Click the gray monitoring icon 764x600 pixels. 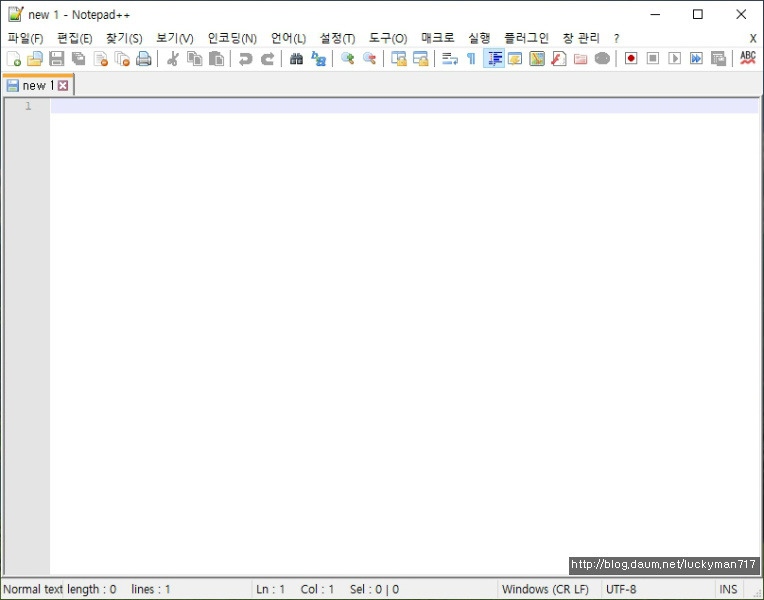tap(602, 58)
